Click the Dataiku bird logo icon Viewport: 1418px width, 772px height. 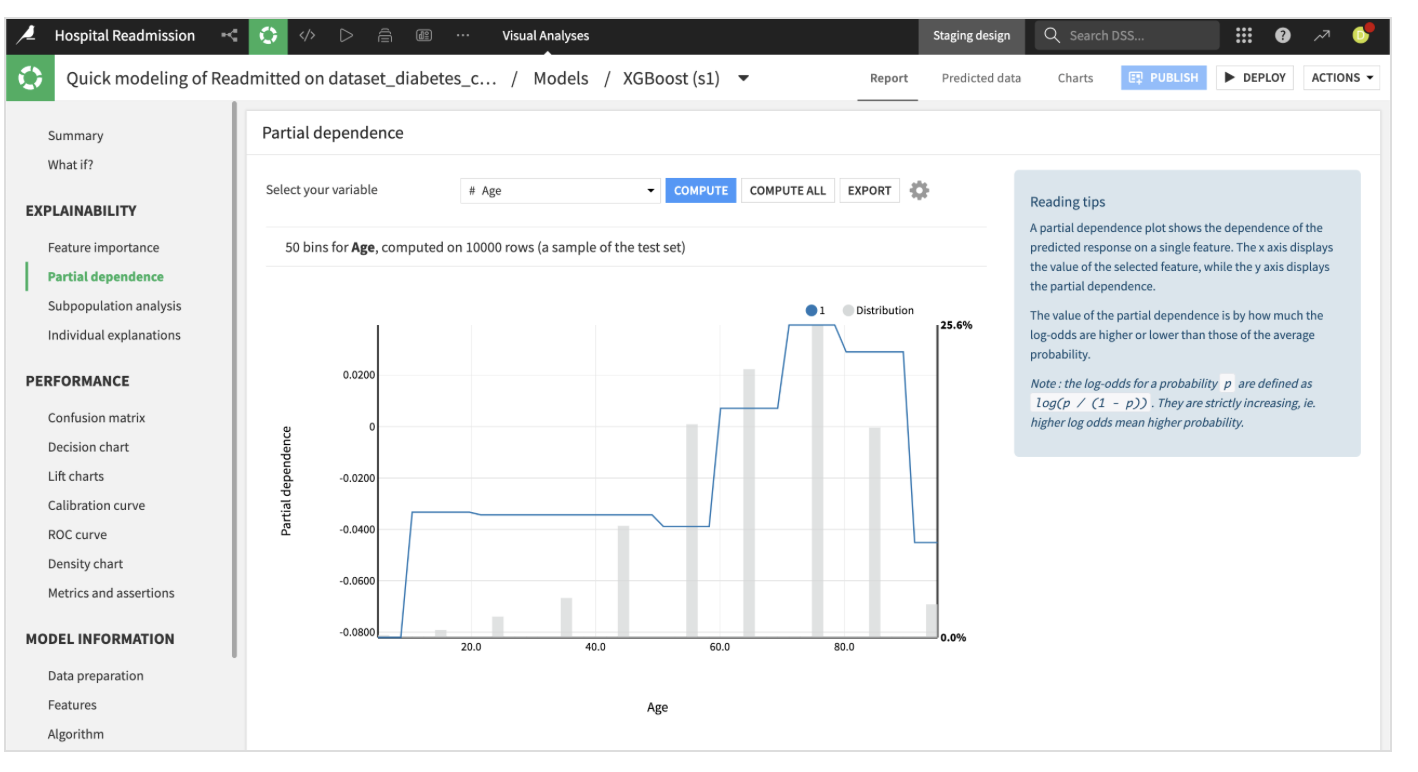coord(27,35)
